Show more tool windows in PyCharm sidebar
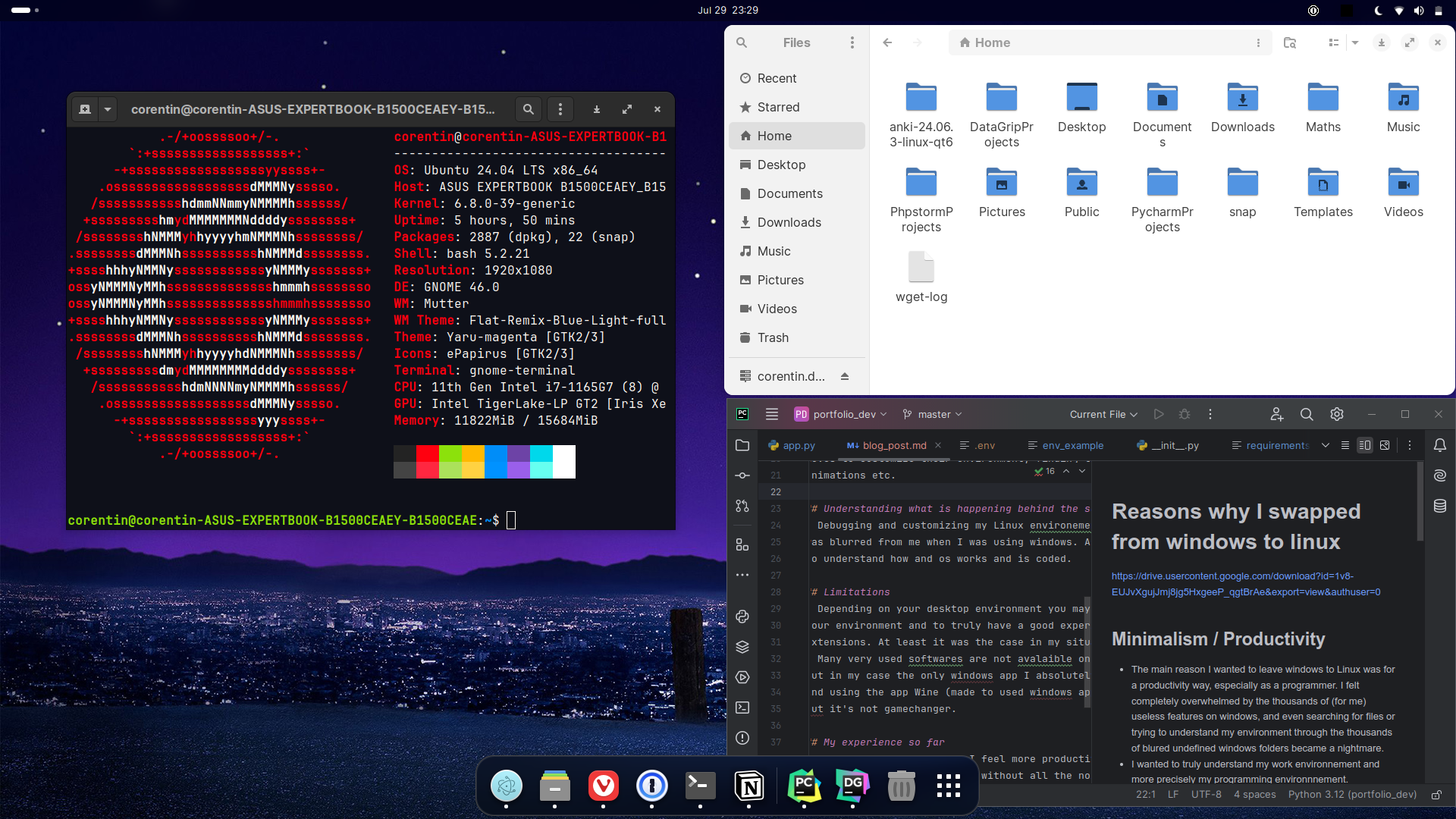 point(742,575)
